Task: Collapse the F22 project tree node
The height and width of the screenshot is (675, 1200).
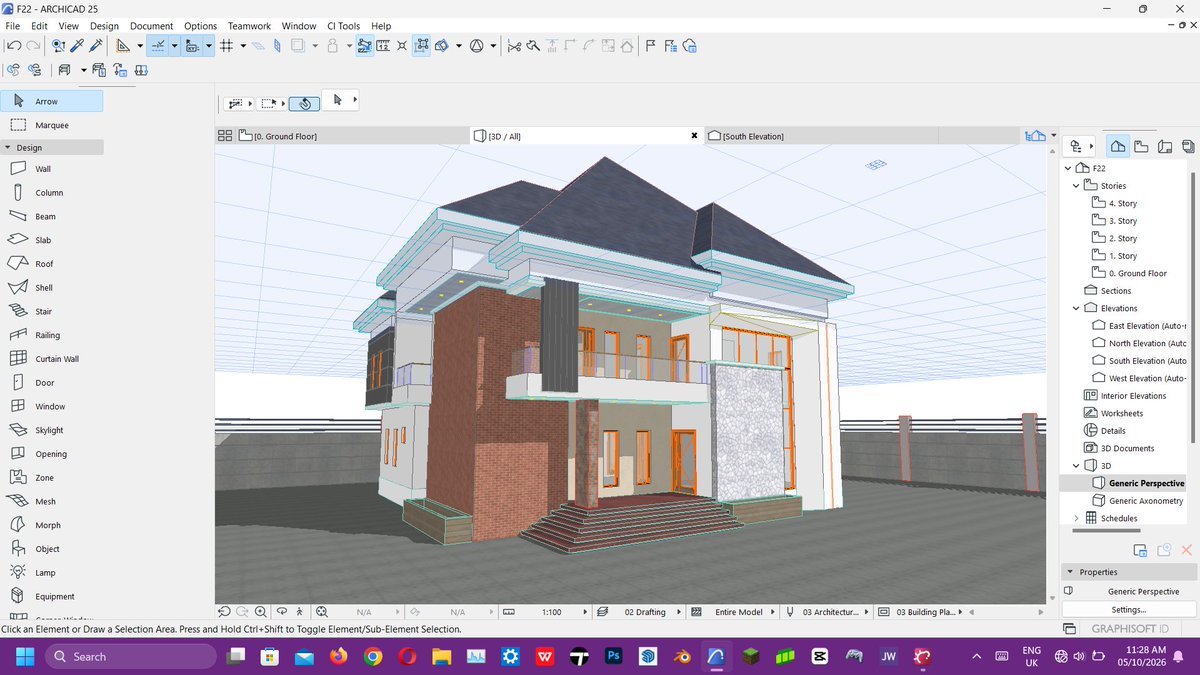Action: (1068, 168)
